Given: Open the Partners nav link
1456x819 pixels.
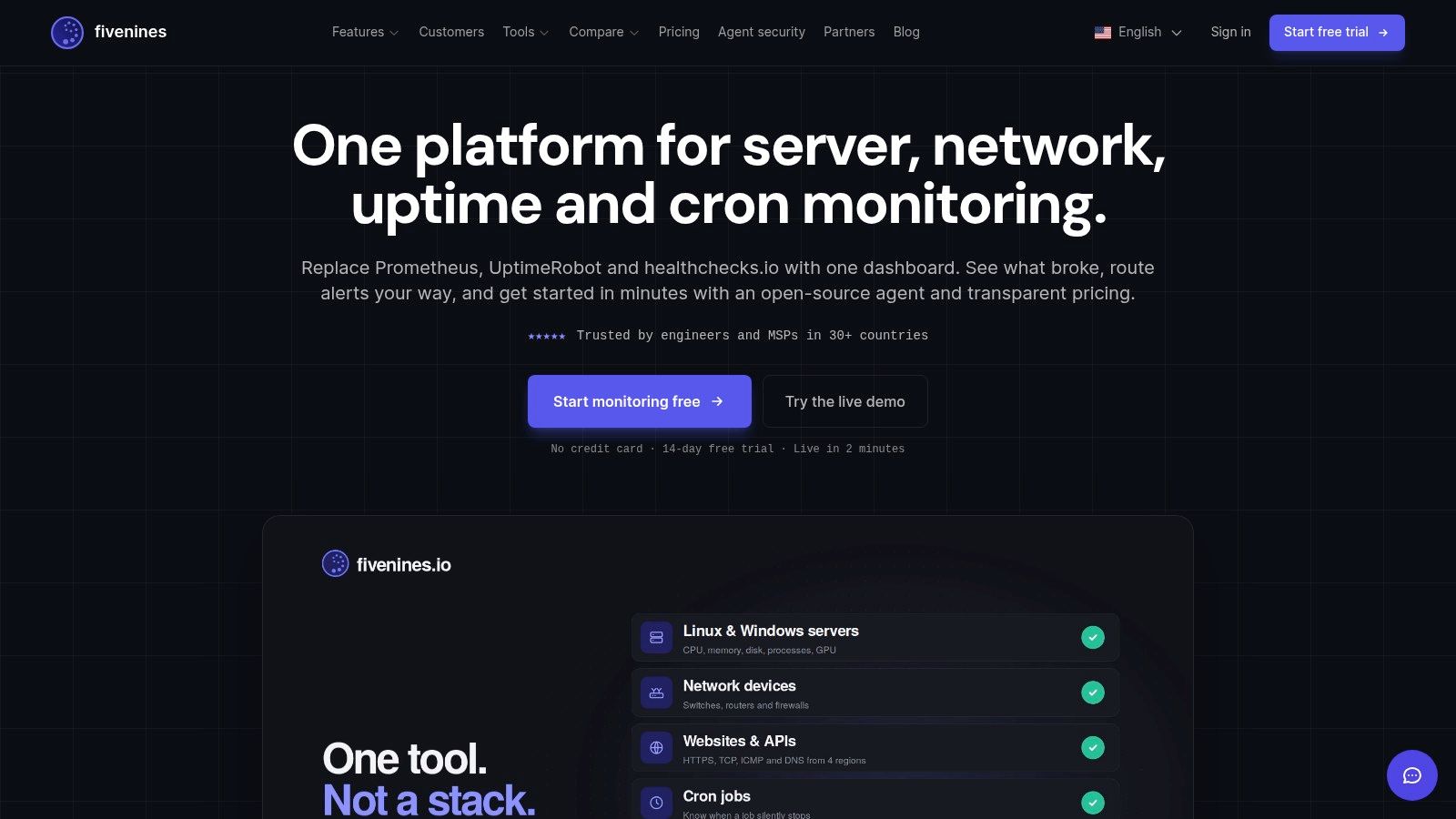Looking at the screenshot, I should [849, 32].
